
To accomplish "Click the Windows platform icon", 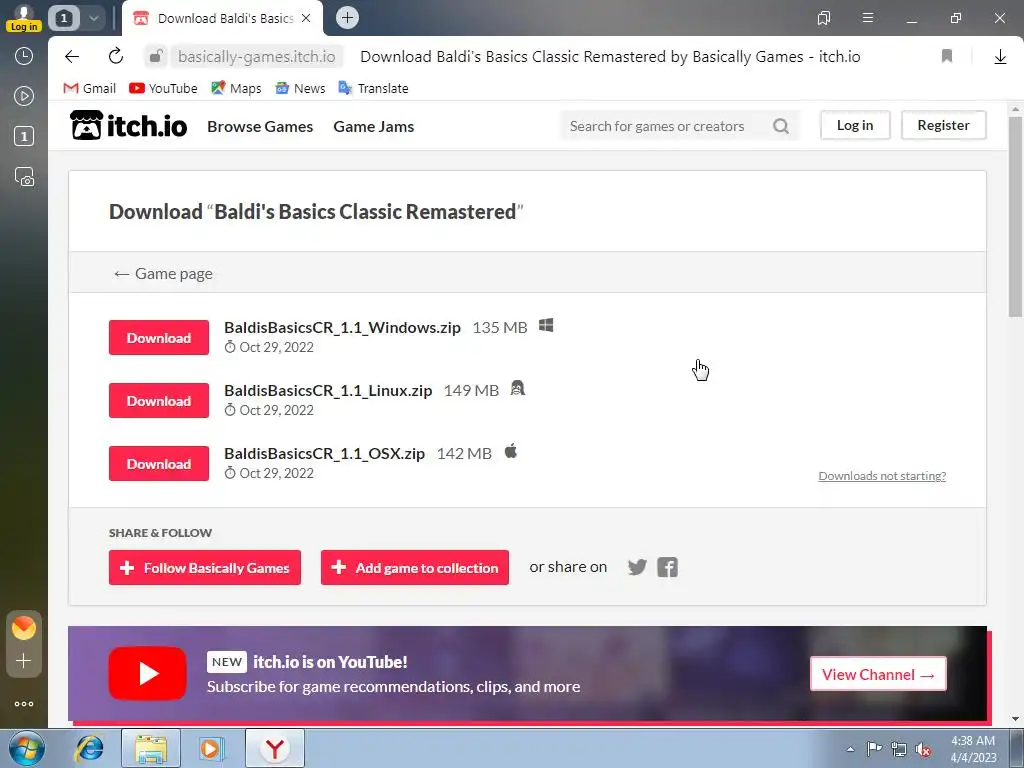I will (x=546, y=325).
